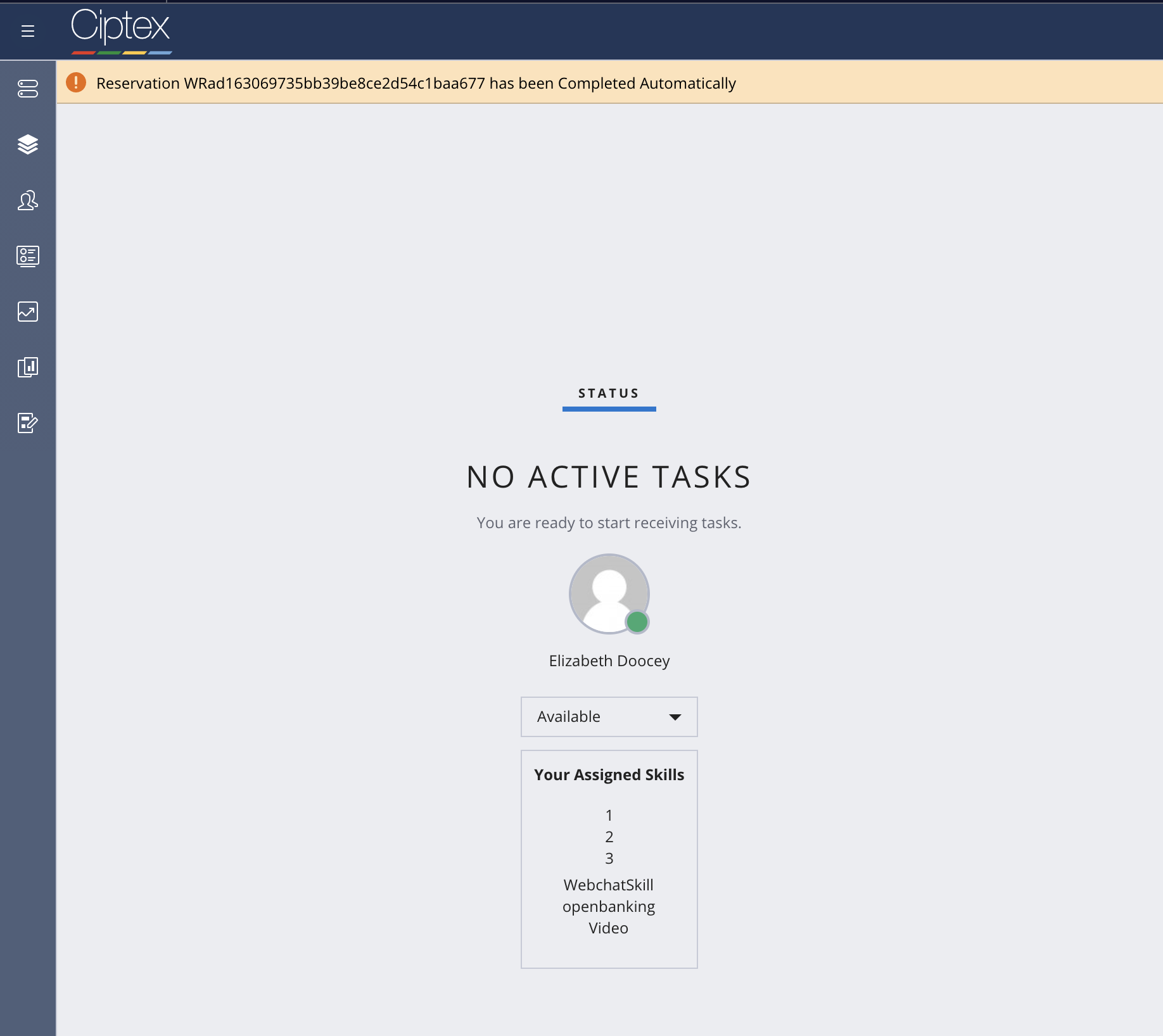Open the contact list sidebar icon
The image size is (1163, 1036).
(28, 256)
